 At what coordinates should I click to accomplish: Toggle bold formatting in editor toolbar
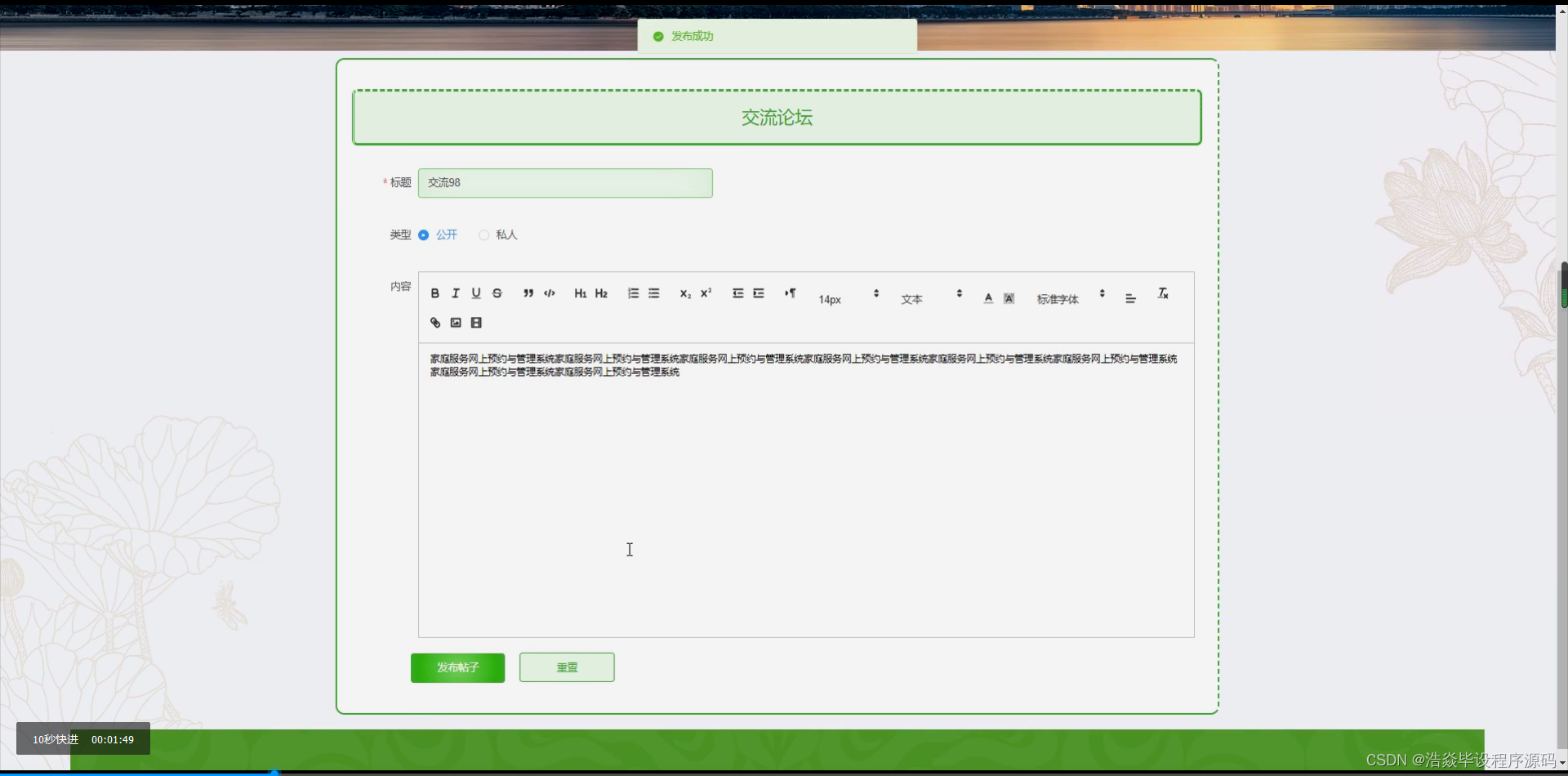point(435,293)
